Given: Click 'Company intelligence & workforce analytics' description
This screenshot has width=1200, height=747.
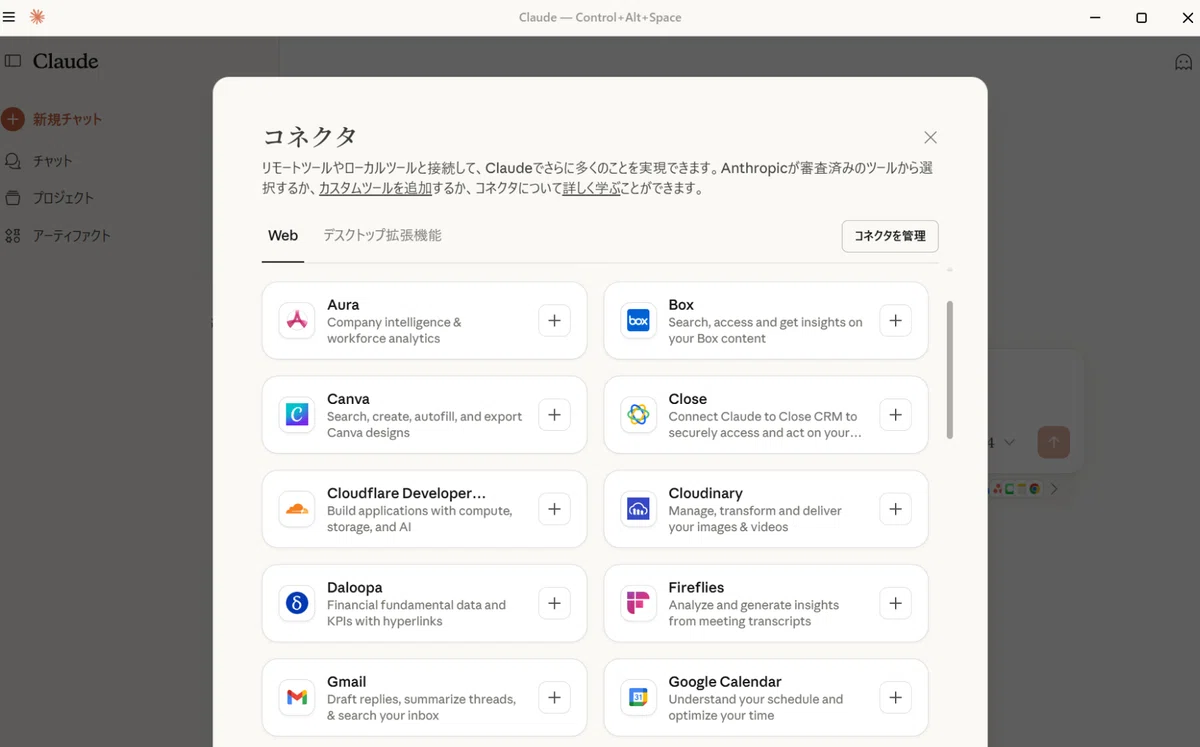Looking at the screenshot, I should point(394,330).
